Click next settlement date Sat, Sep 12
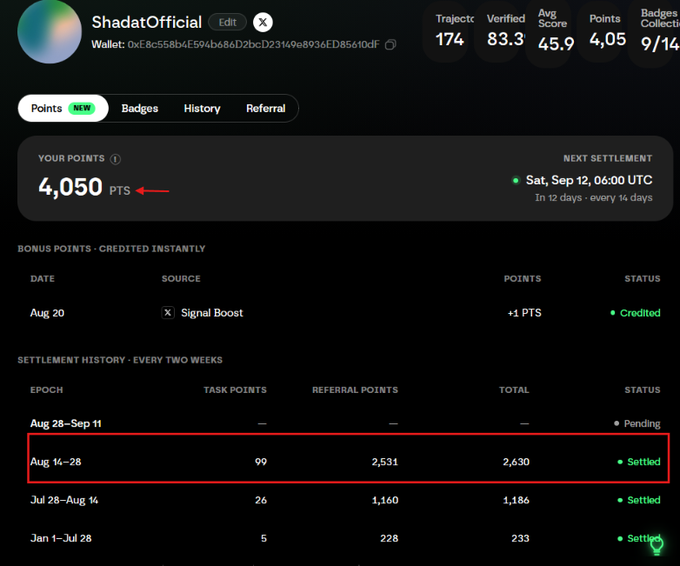 [x=588, y=180]
